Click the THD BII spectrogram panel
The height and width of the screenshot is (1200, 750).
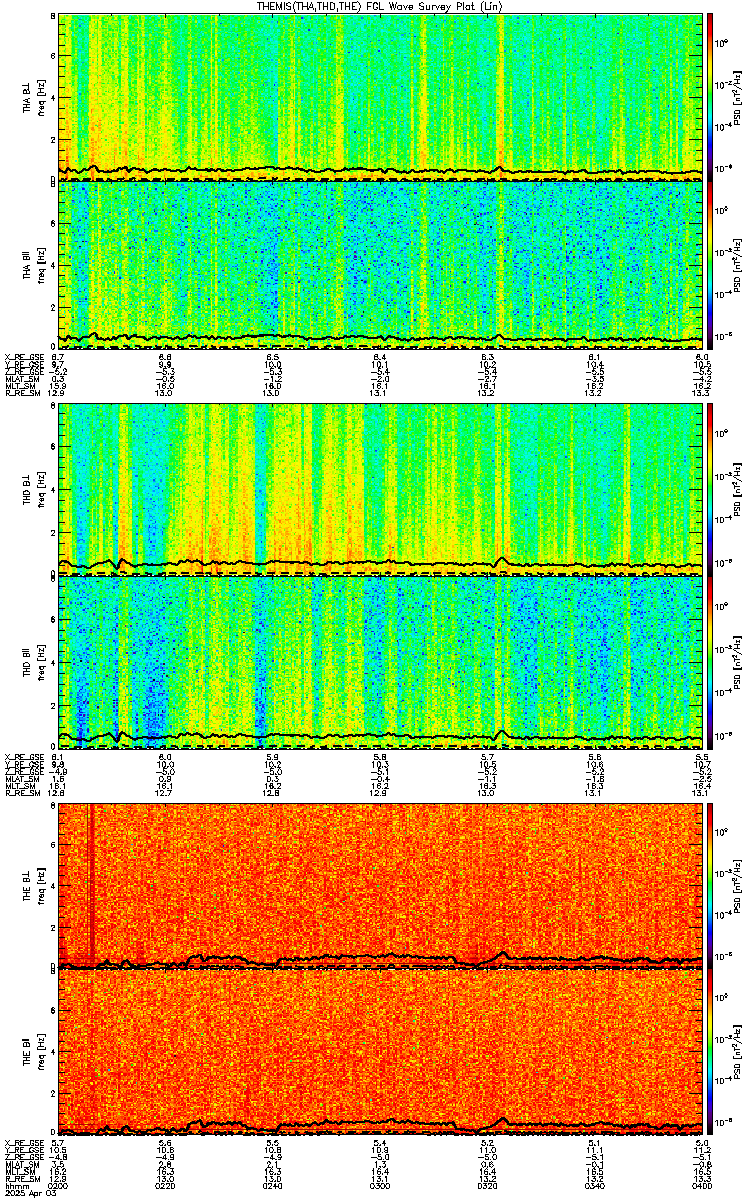[x=380, y=661]
